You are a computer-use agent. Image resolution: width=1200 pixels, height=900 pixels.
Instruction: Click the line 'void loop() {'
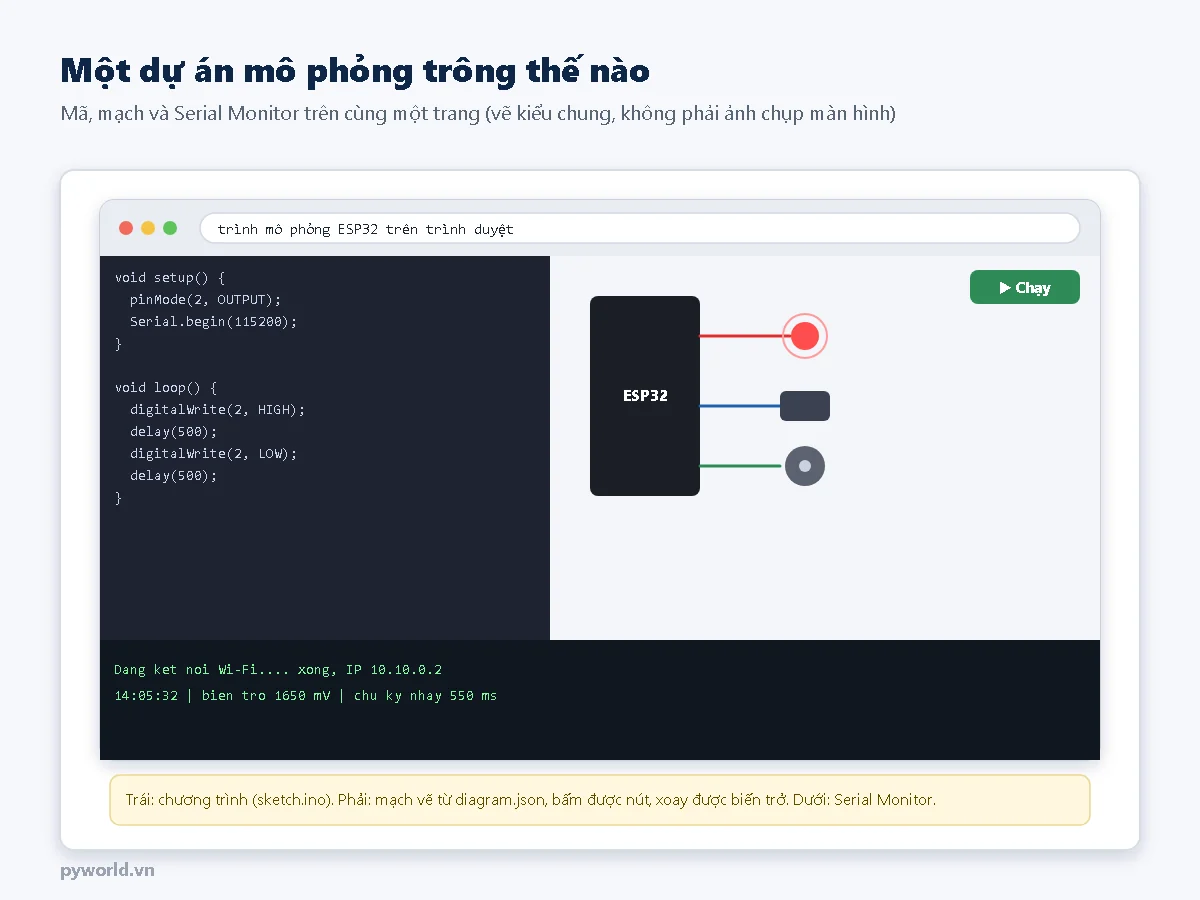[166, 387]
